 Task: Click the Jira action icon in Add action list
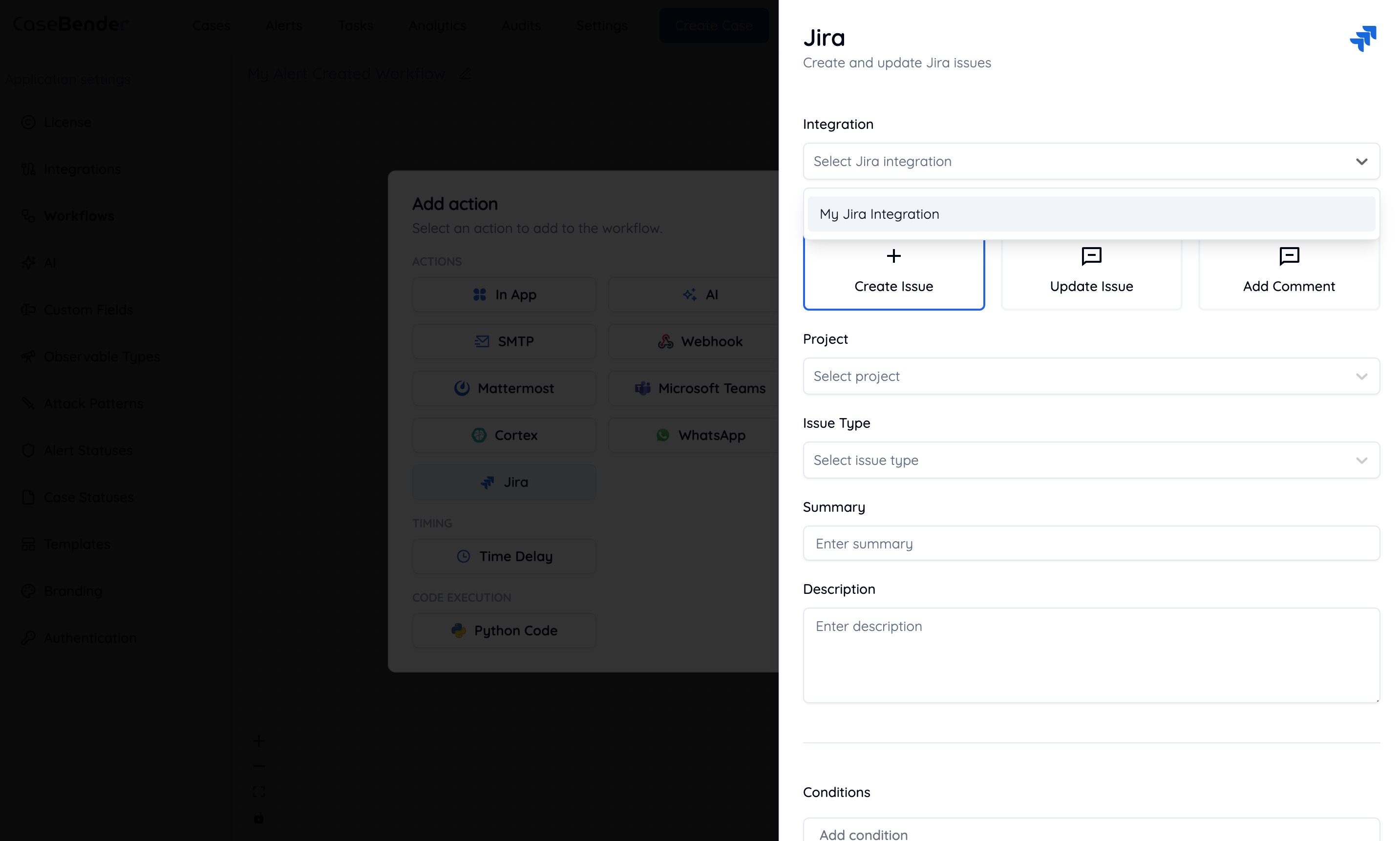(488, 482)
